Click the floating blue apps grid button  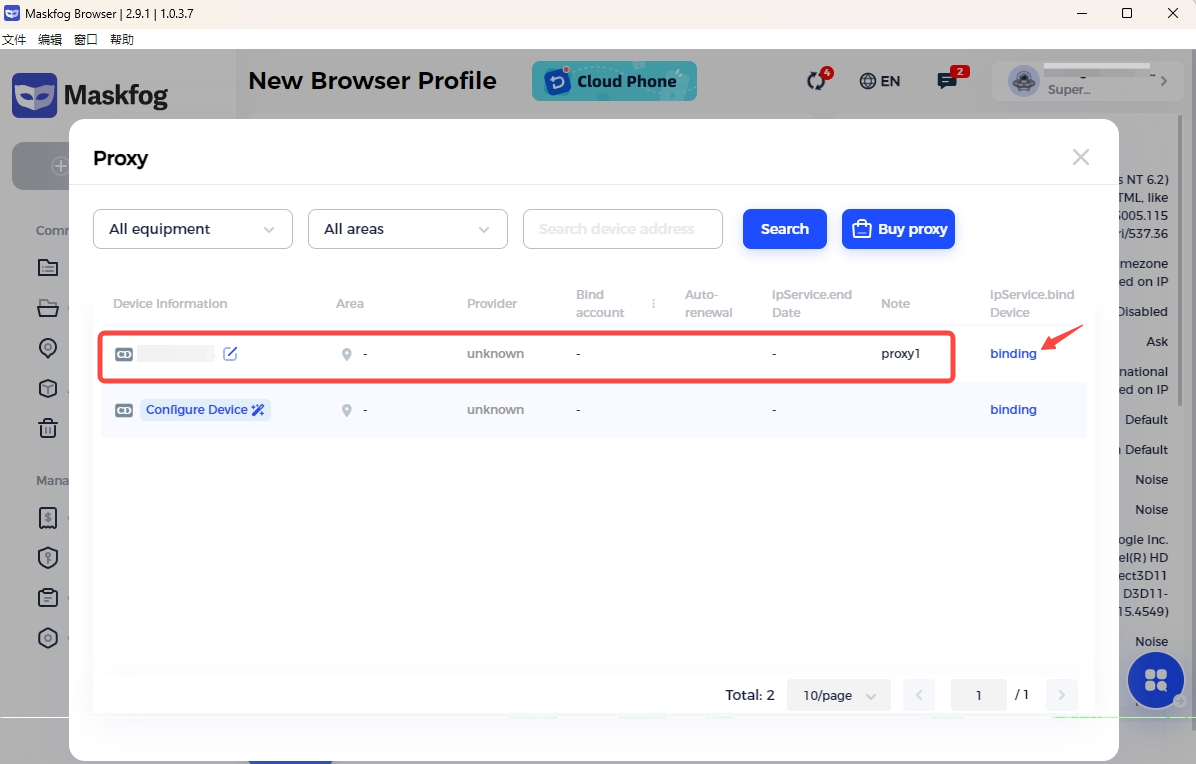(x=1156, y=680)
